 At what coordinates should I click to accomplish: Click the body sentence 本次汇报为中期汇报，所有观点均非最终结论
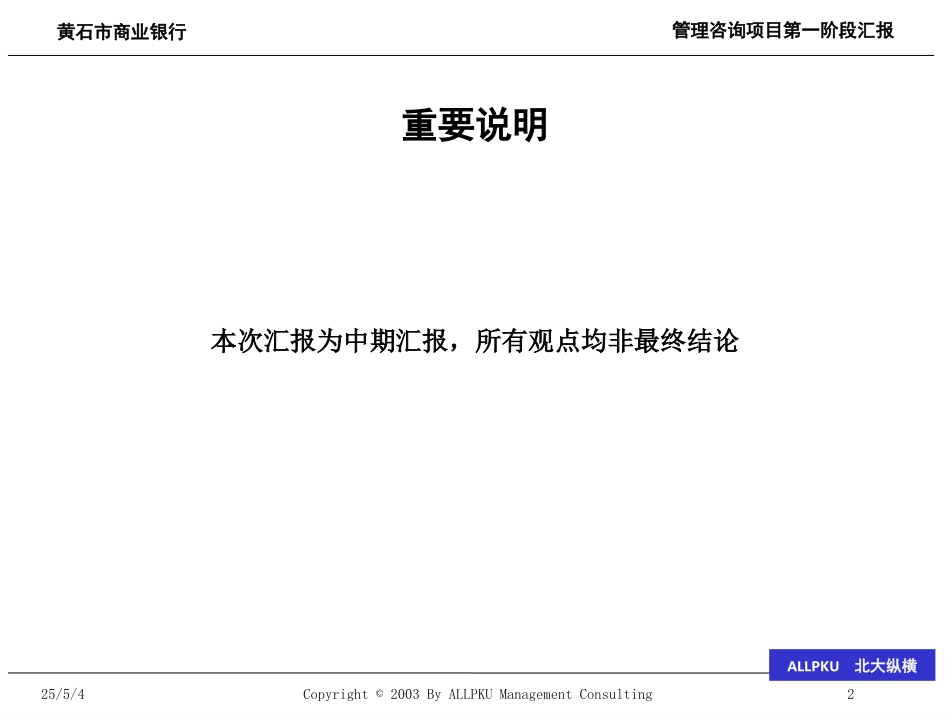click(474, 340)
